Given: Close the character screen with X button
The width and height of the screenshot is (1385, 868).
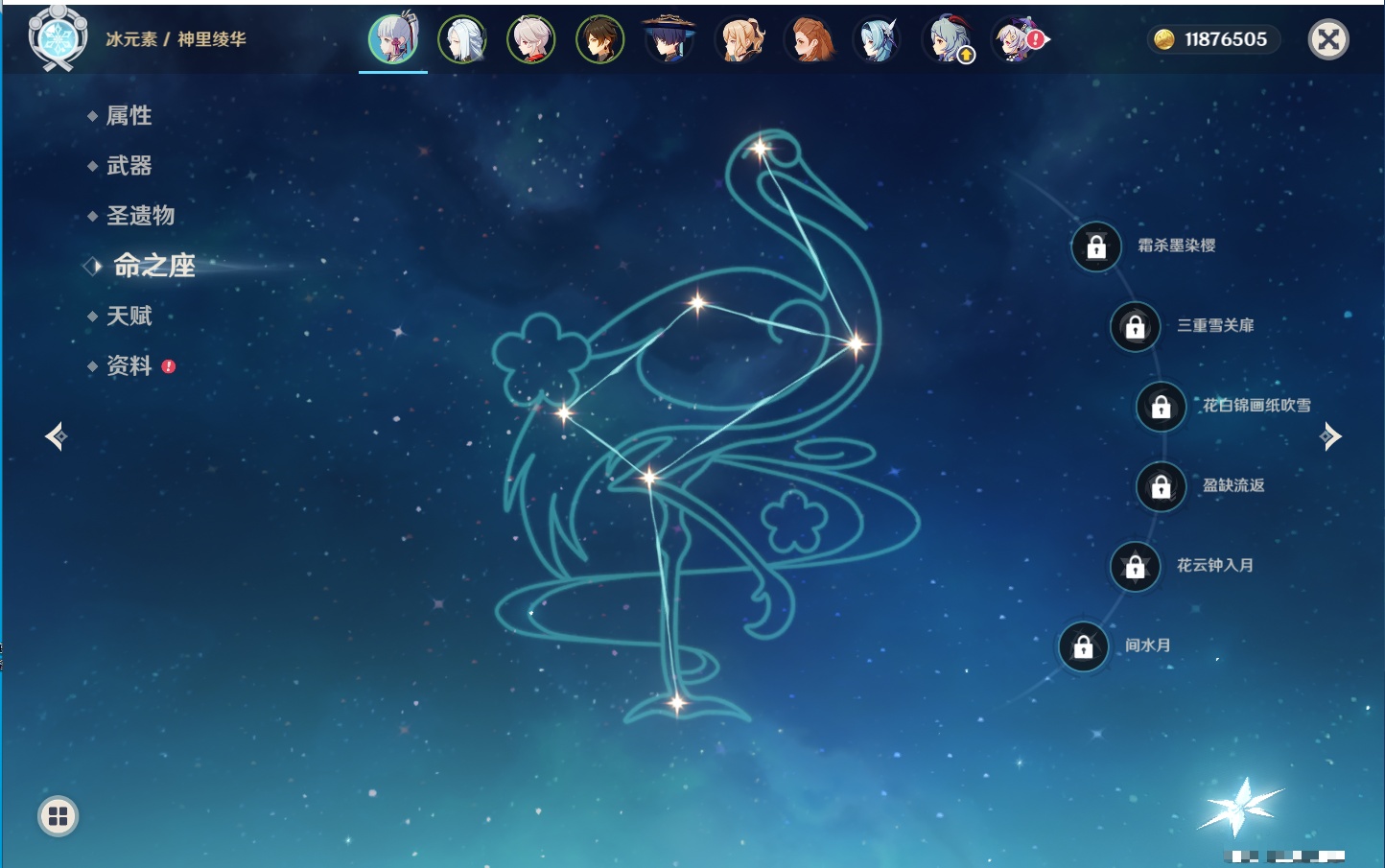Looking at the screenshot, I should (1328, 39).
